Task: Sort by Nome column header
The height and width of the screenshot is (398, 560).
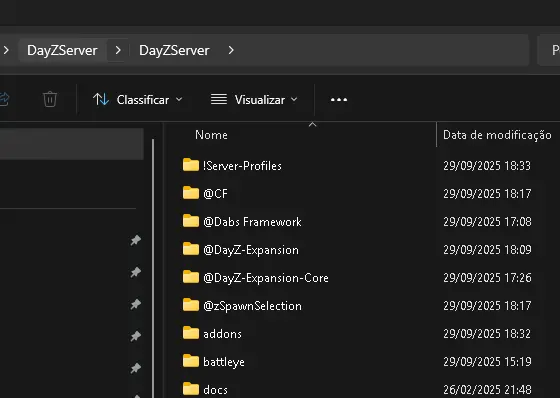Action: (x=211, y=135)
